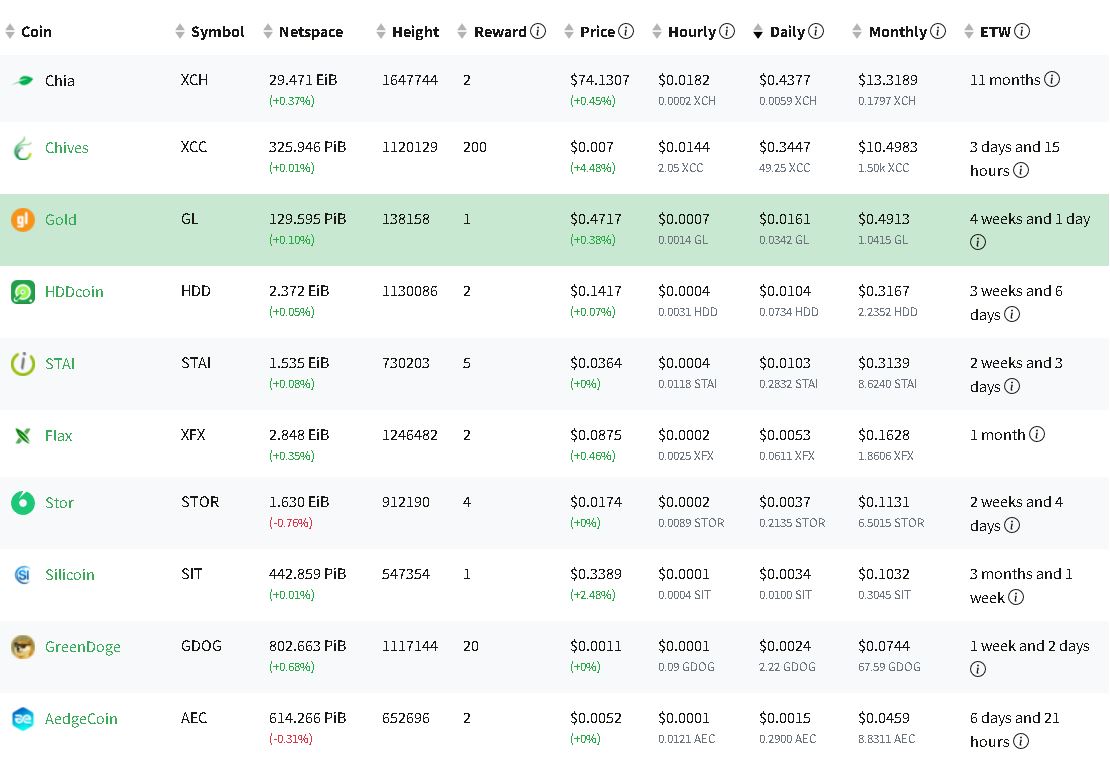Sort table by Coin column arrows
The image size is (1110, 757).
click(10, 32)
